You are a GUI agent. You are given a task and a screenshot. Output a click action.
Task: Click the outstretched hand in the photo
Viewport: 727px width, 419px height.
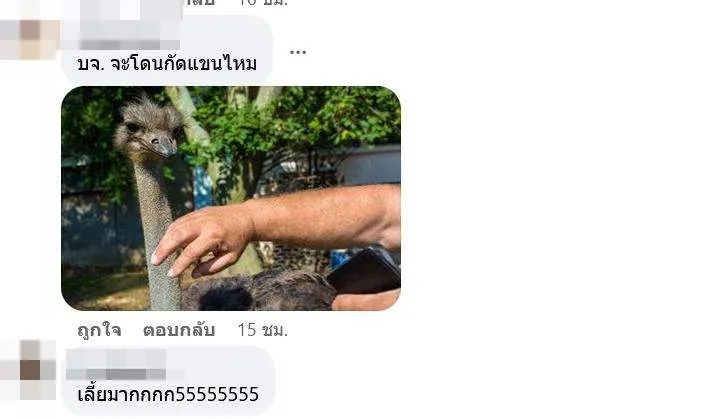[203, 242]
